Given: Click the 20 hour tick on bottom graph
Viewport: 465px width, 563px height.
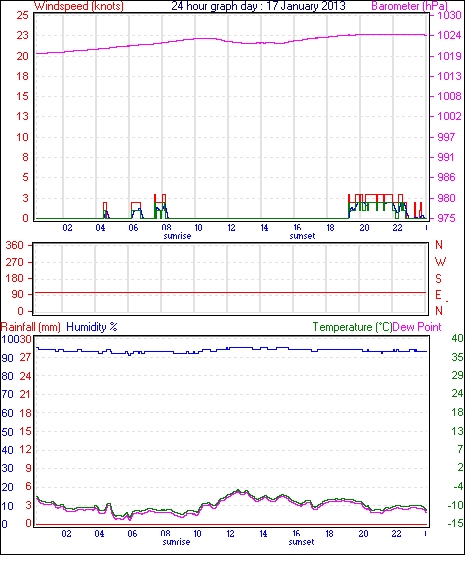Looking at the screenshot, I should click(363, 534).
